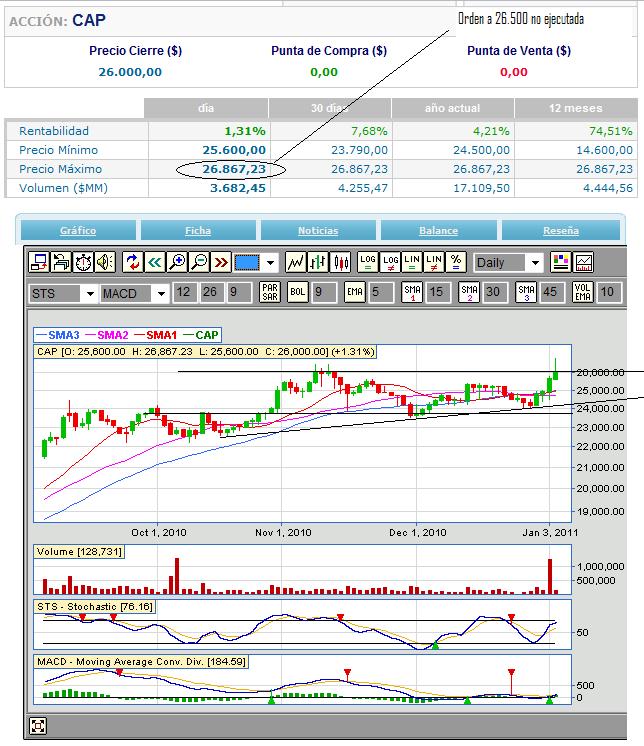Toggle the SMA 2 indicator button
644x746 pixels.
(469, 292)
